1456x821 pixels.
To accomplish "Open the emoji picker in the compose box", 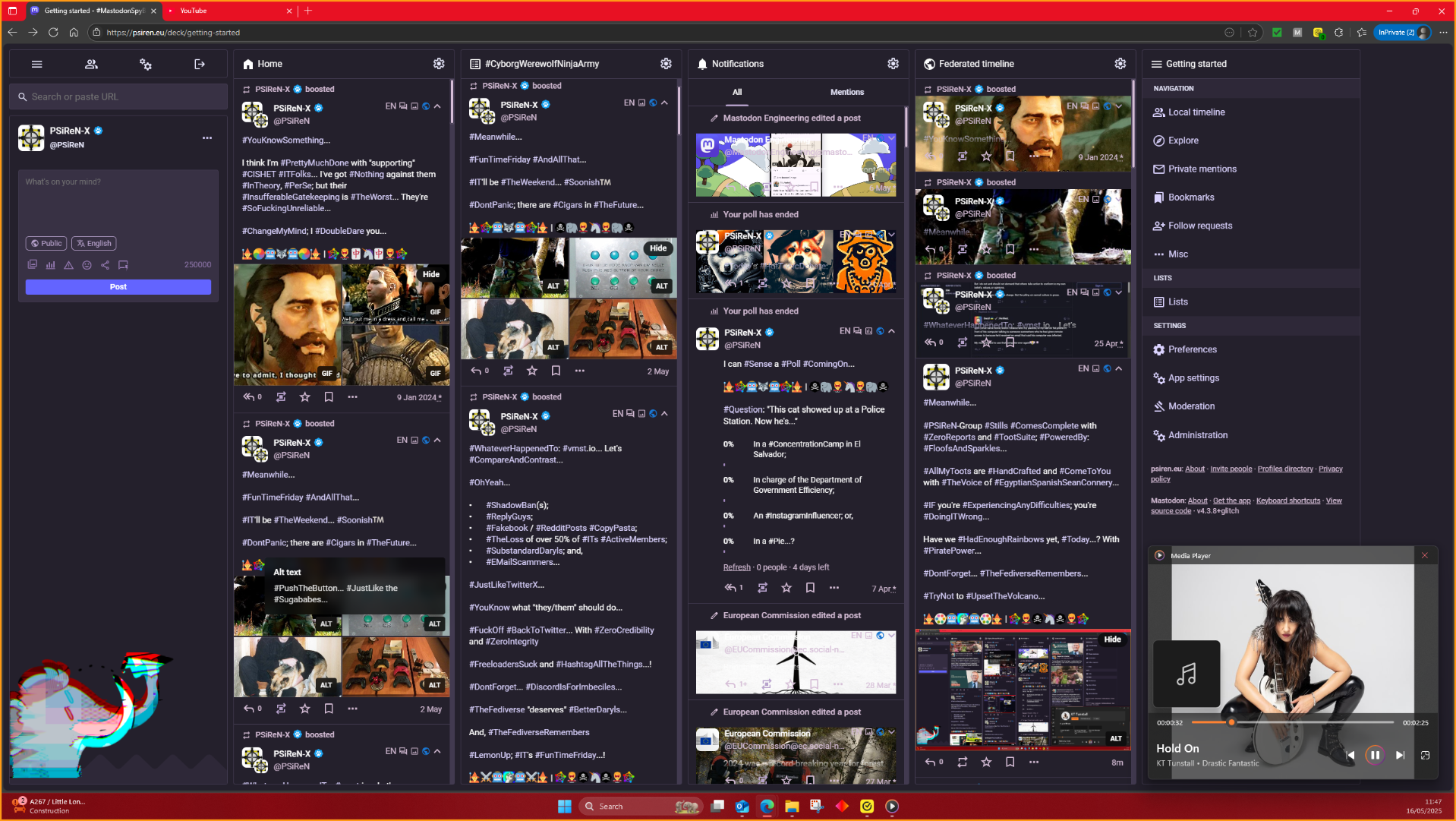I will 87,265.
